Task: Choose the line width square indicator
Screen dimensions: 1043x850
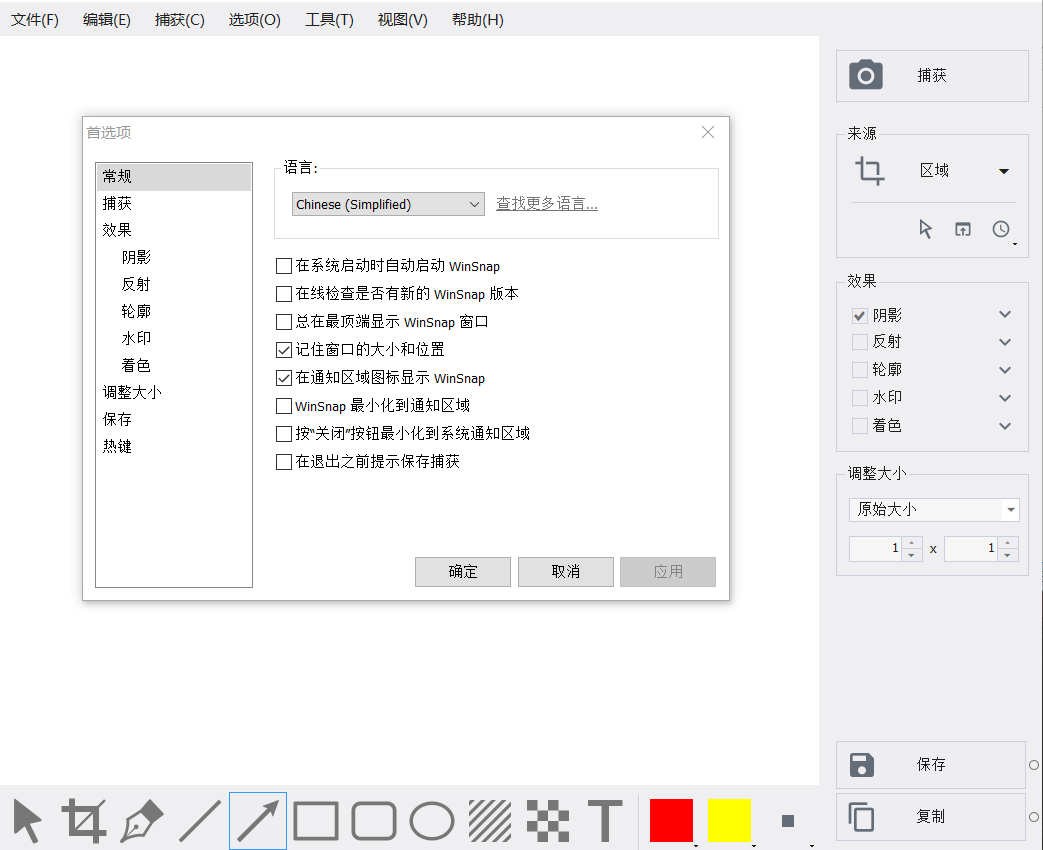Action: [788, 821]
